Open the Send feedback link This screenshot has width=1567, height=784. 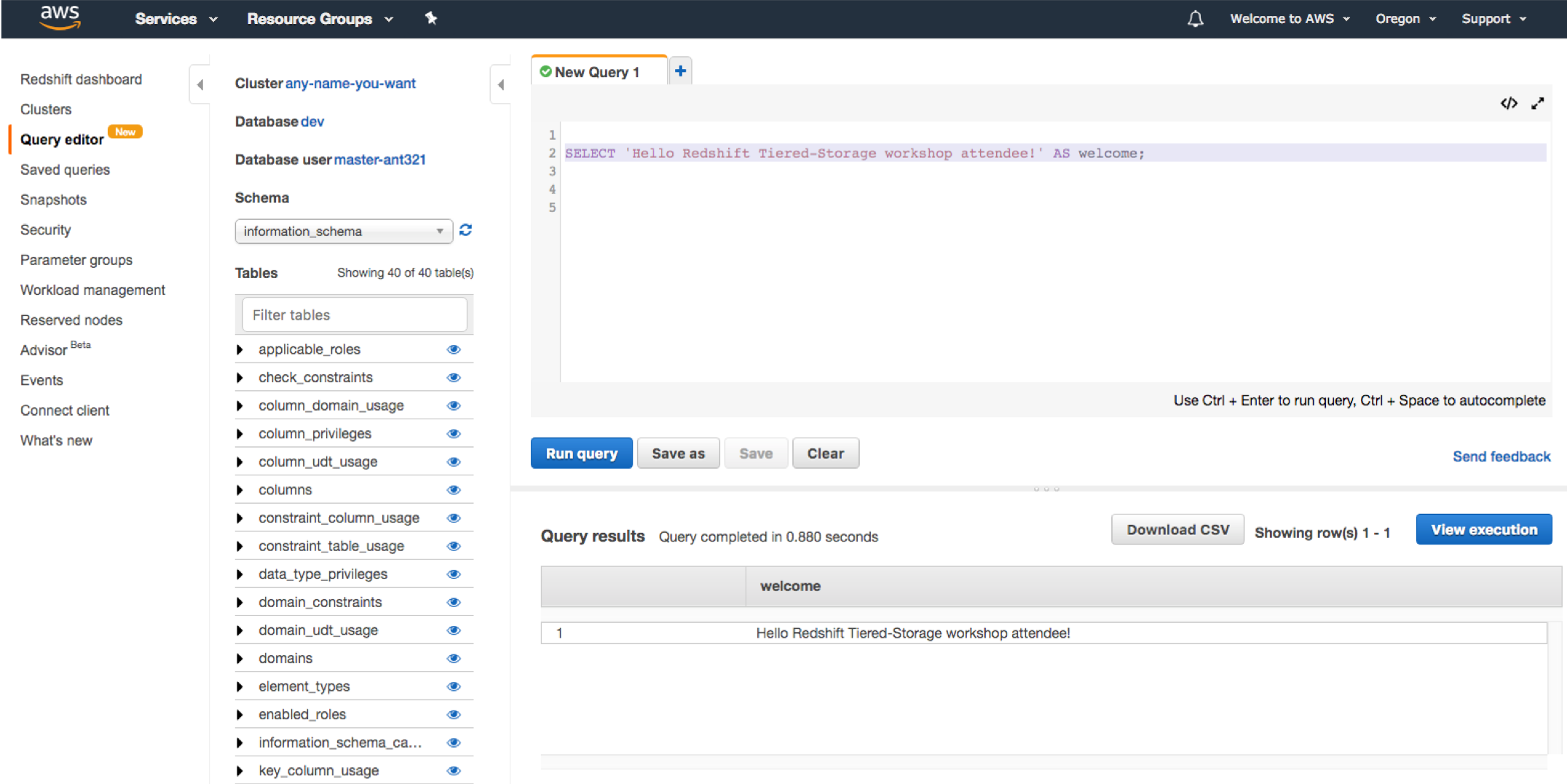1501,456
